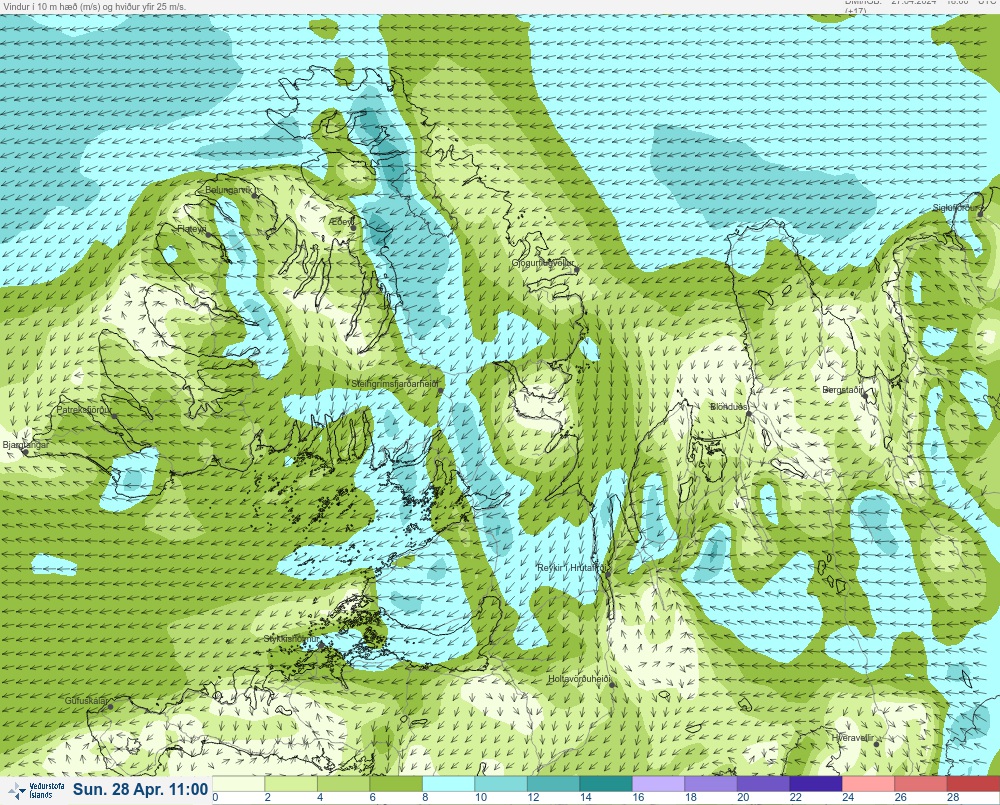Select the Stykkishólmur station label
The image size is (1000, 805).
[x=291, y=639]
